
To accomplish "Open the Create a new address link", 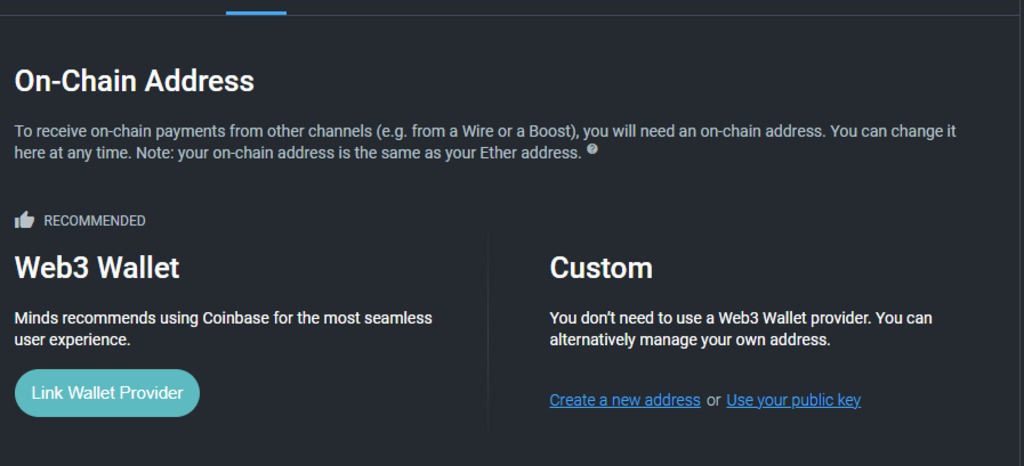I will [x=625, y=400].
